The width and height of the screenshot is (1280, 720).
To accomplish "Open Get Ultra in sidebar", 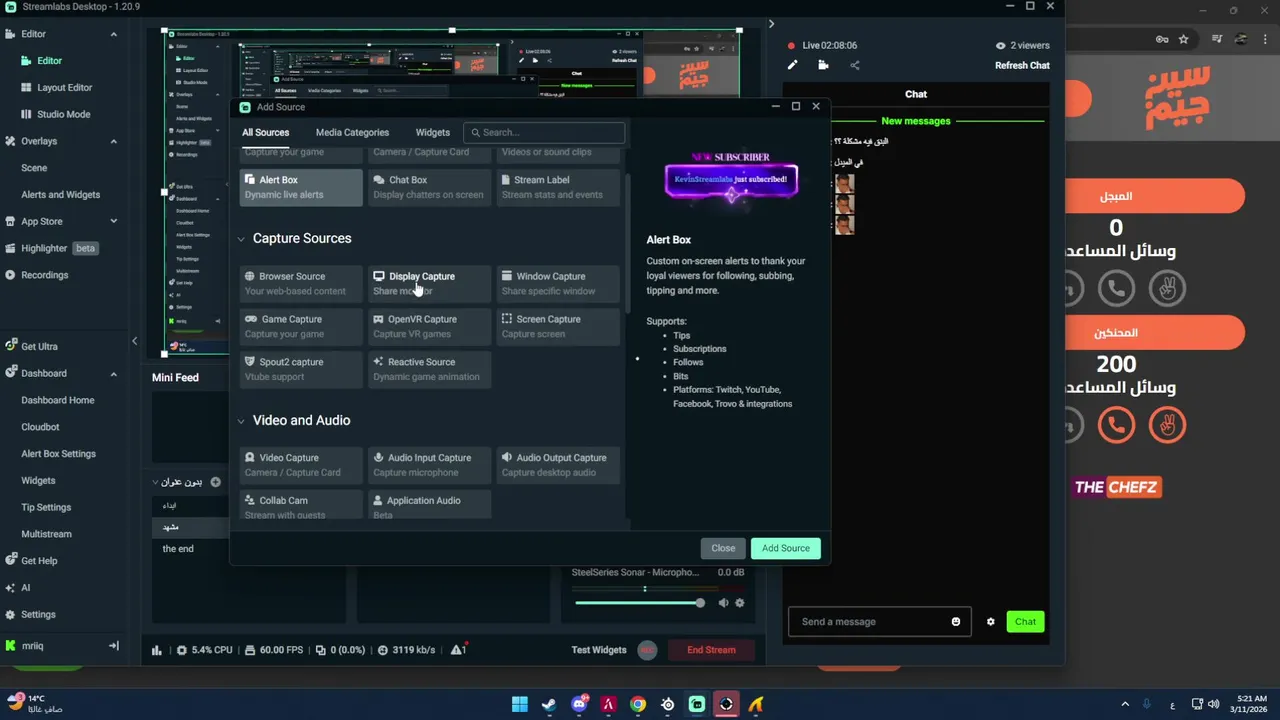I will point(39,346).
